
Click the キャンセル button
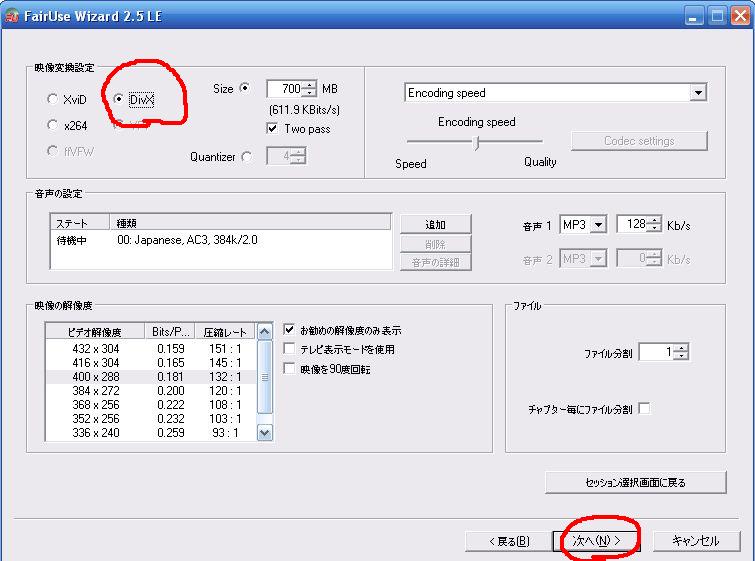click(696, 541)
